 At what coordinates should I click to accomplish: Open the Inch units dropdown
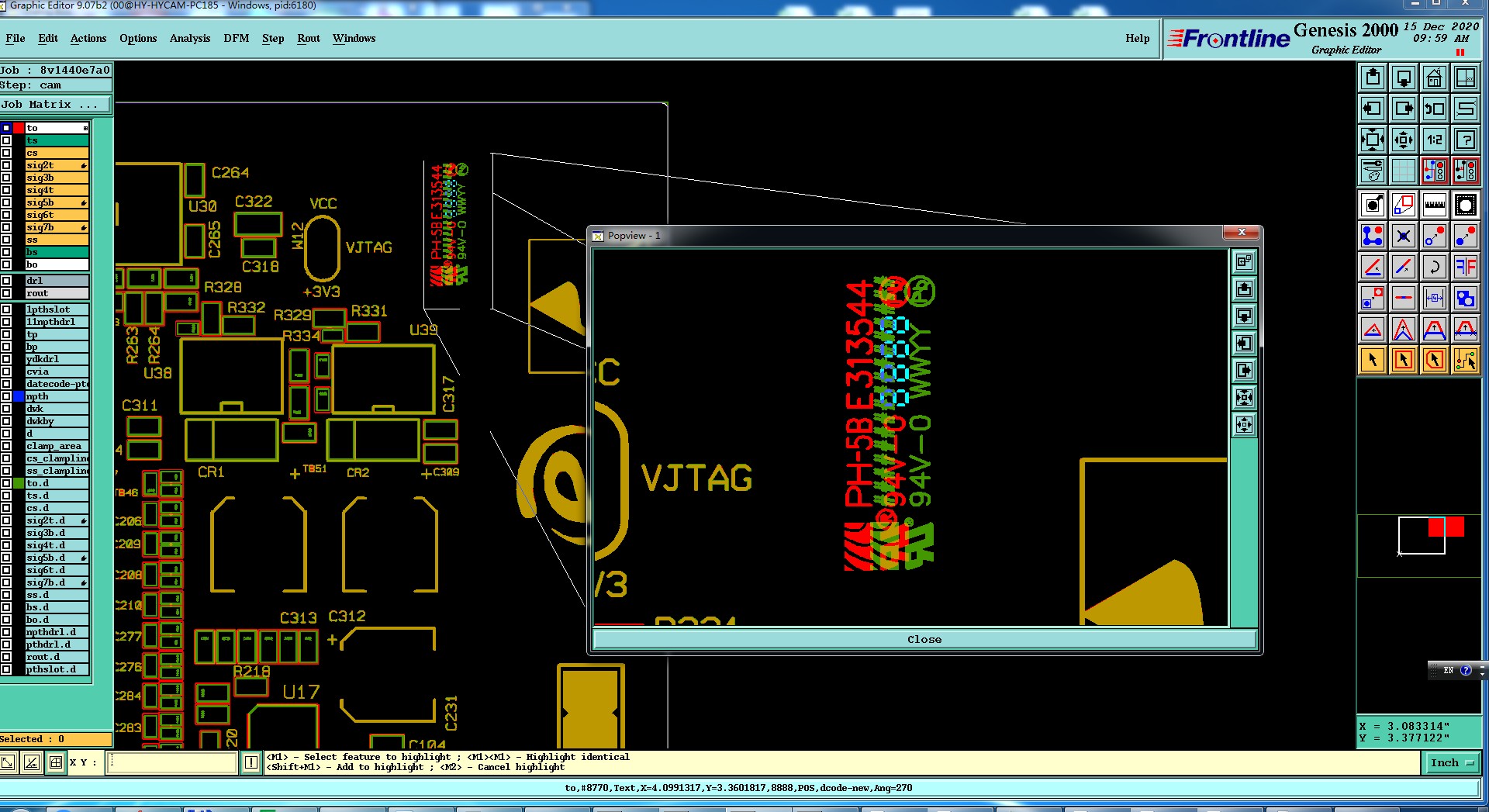tap(1452, 763)
